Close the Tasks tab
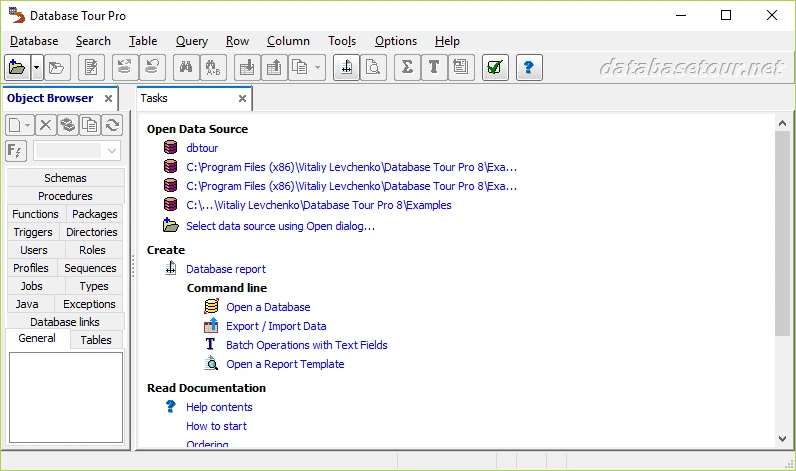 pos(242,98)
